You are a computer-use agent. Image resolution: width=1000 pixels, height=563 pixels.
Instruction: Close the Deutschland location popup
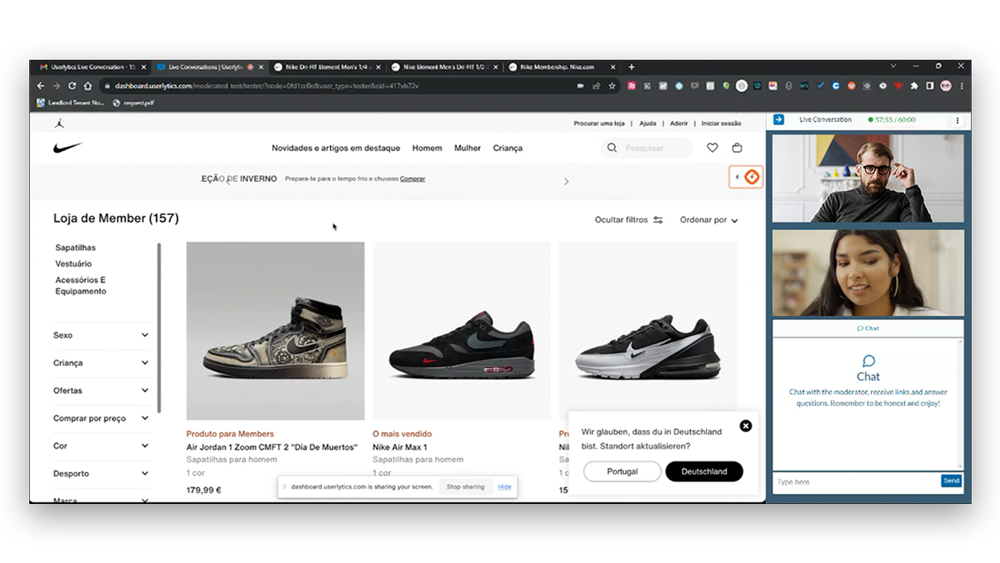point(746,426)
